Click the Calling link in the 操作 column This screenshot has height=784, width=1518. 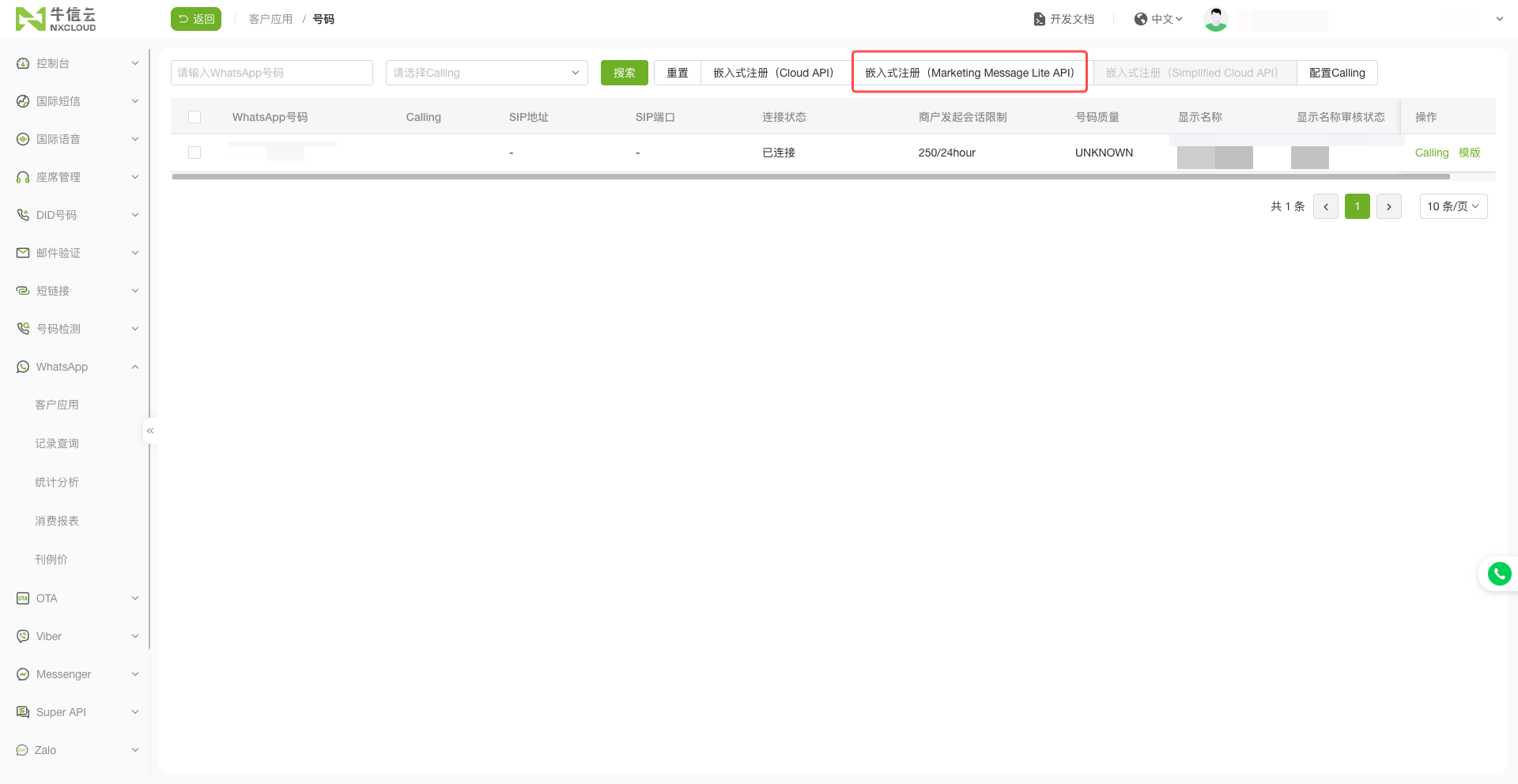[1432, 153]
